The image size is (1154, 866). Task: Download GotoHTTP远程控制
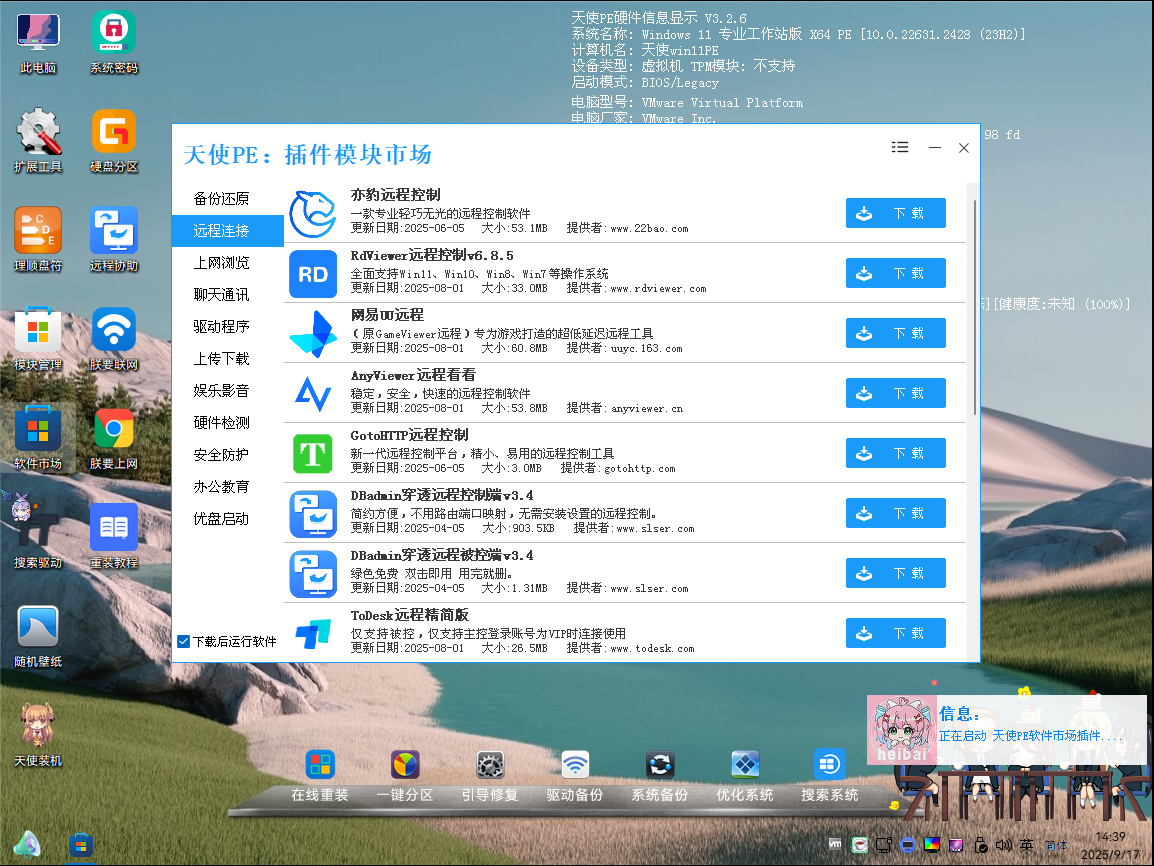[x=896, y=453]
